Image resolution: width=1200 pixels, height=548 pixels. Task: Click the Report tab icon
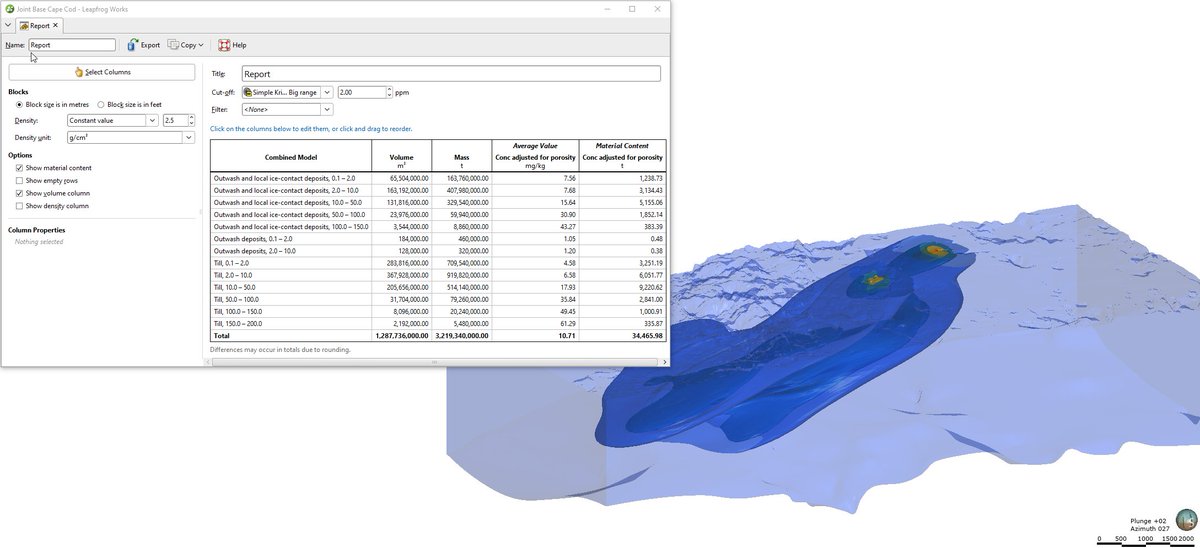point(24,25)
